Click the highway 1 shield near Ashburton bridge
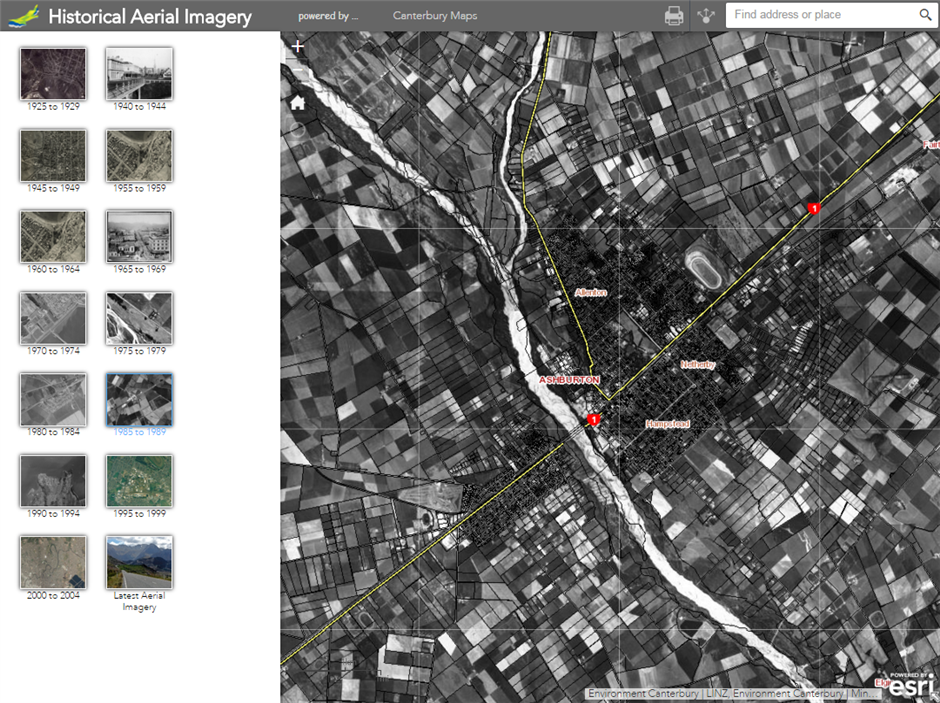This screenshot has height=703, width=940. pyautogui.click(x=593, y=420)
